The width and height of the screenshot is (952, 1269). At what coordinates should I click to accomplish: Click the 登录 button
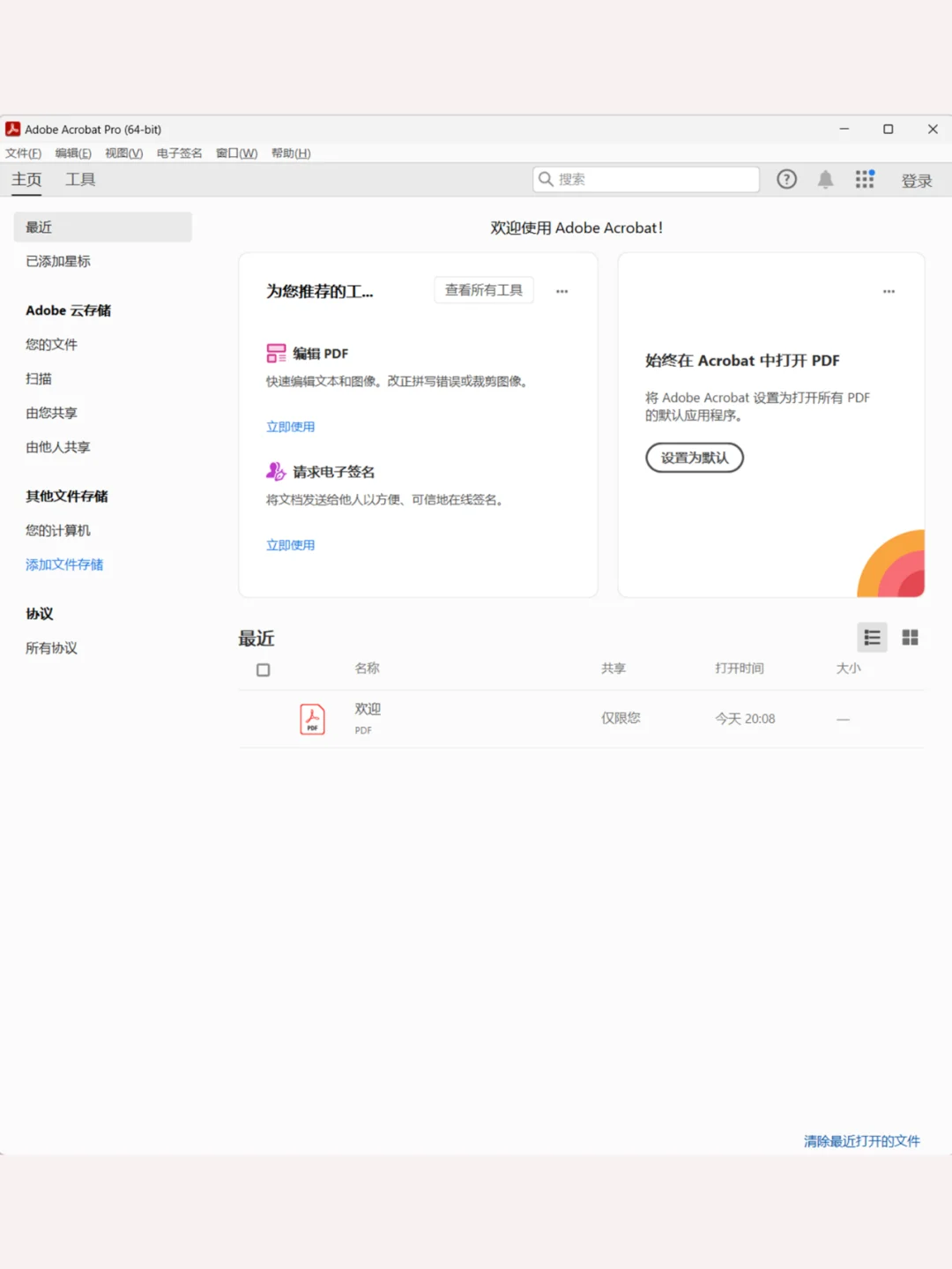click(917, 180)
